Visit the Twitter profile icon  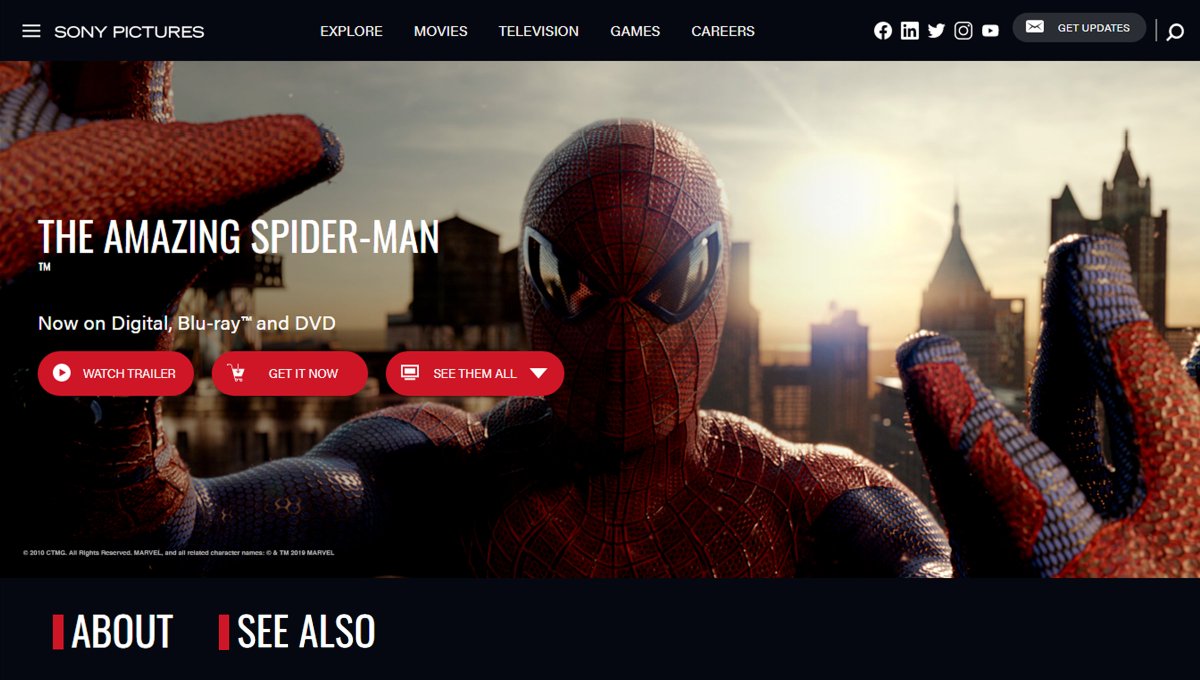(937, 31)
